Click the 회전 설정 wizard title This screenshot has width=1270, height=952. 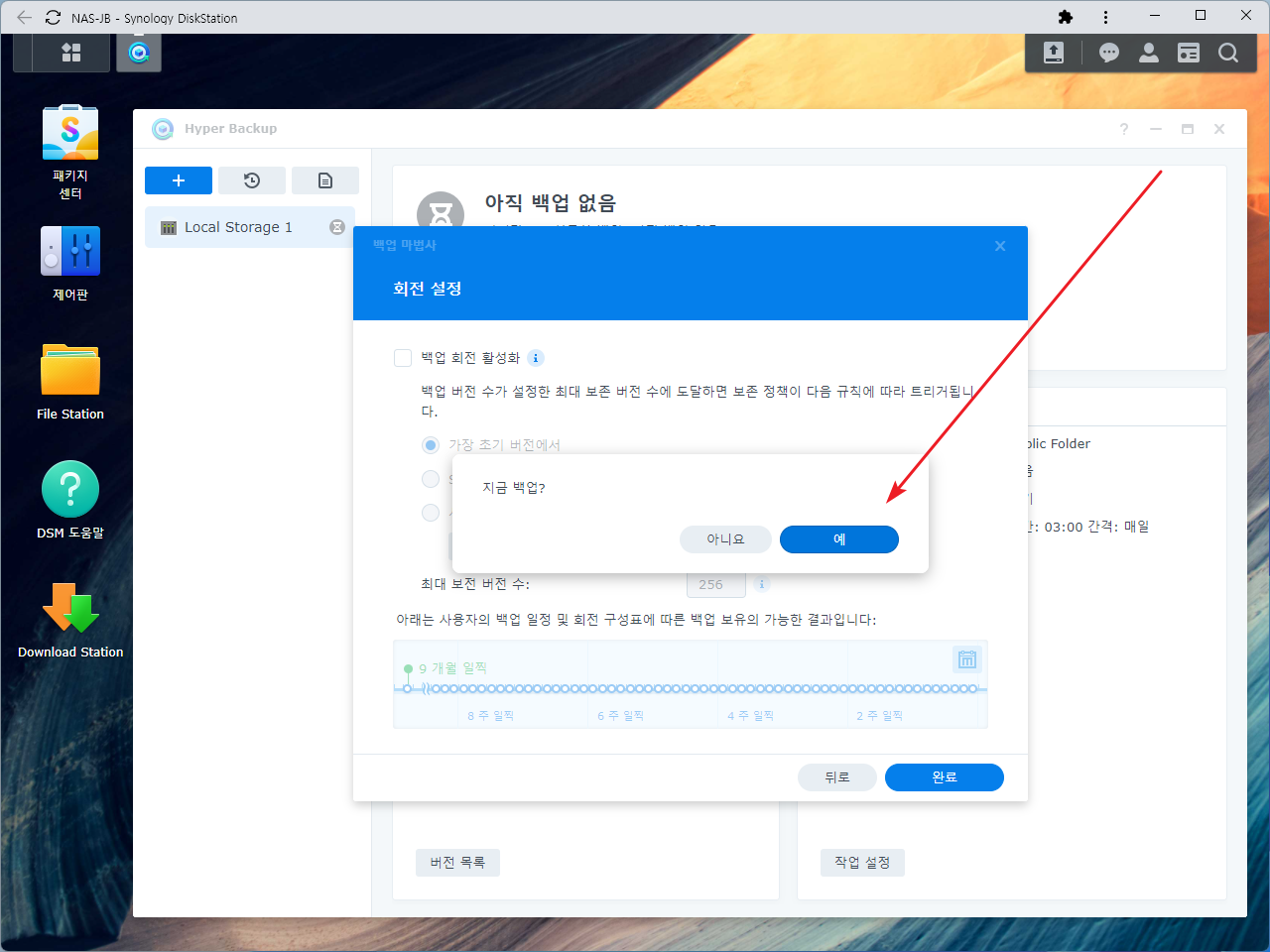[x=428, y=289]
